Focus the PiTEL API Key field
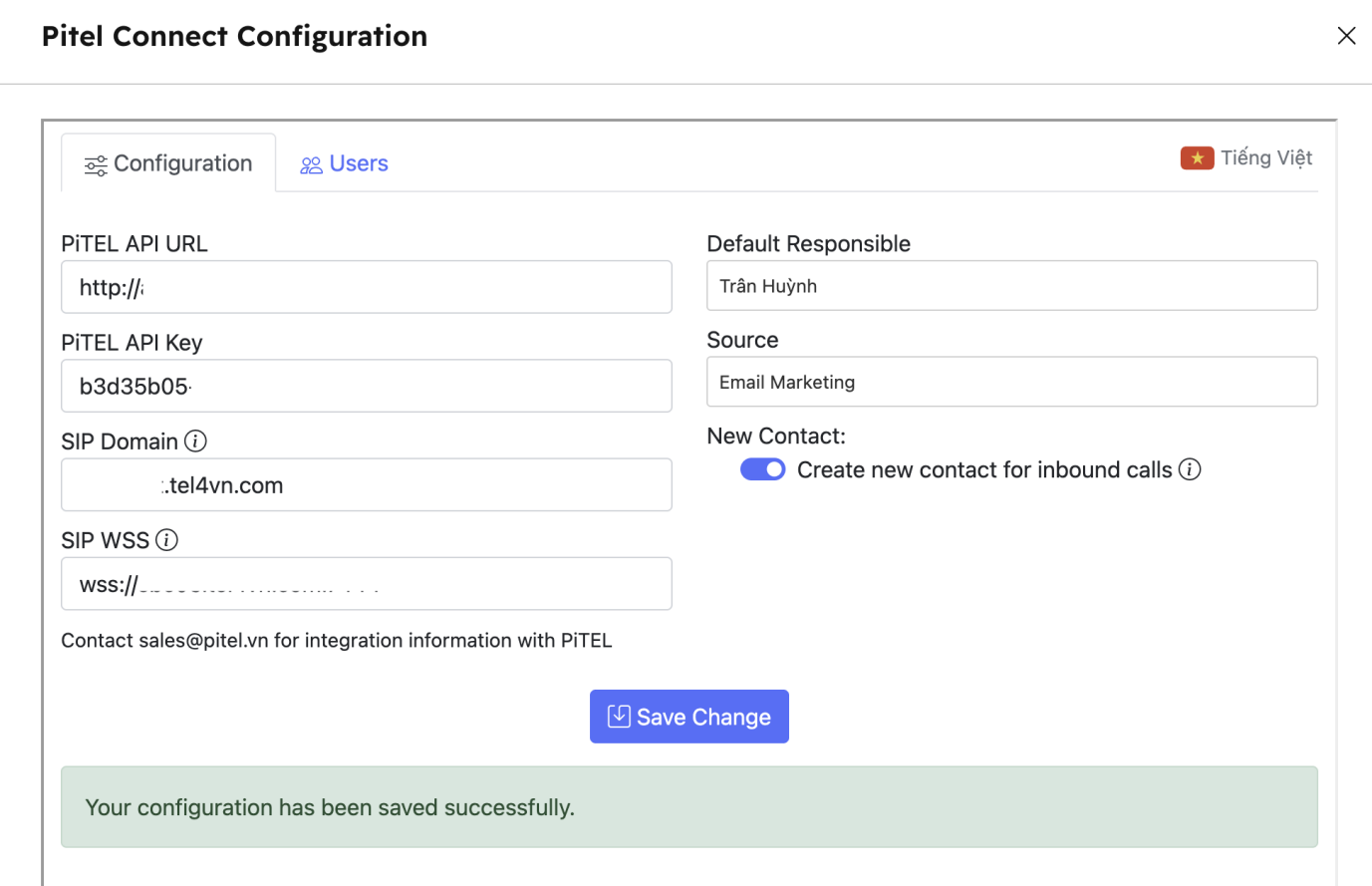1372x886 pixels. tap(367, 386)
